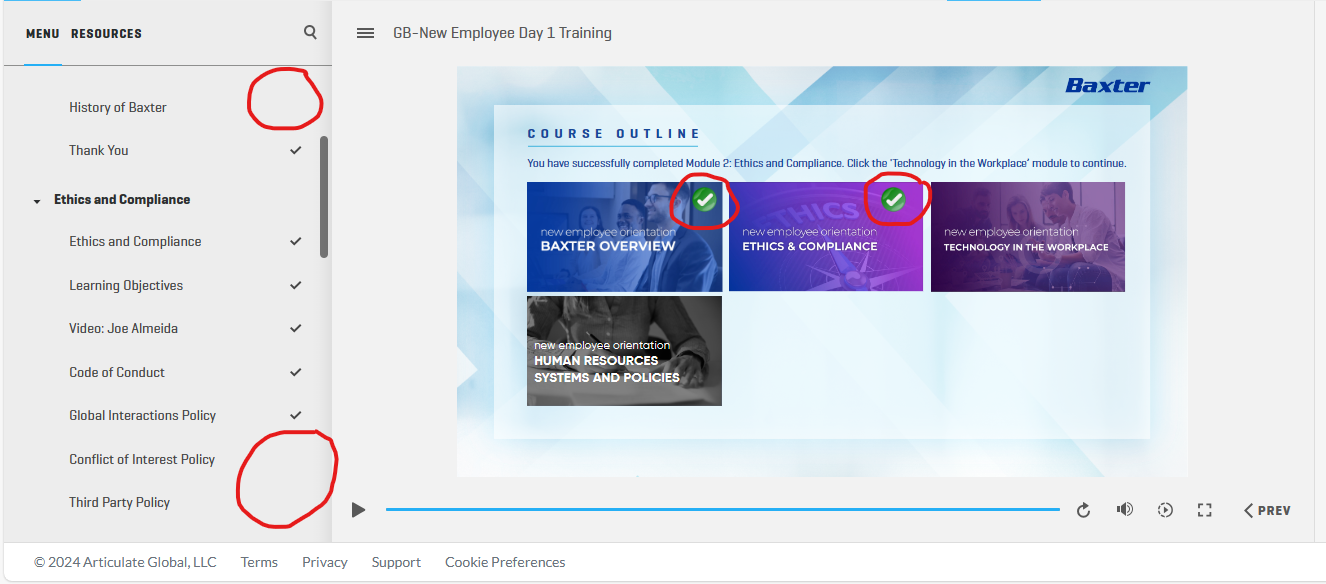
Task: Open History of Baxter in the menu
Action: click(x=118, y=107)
